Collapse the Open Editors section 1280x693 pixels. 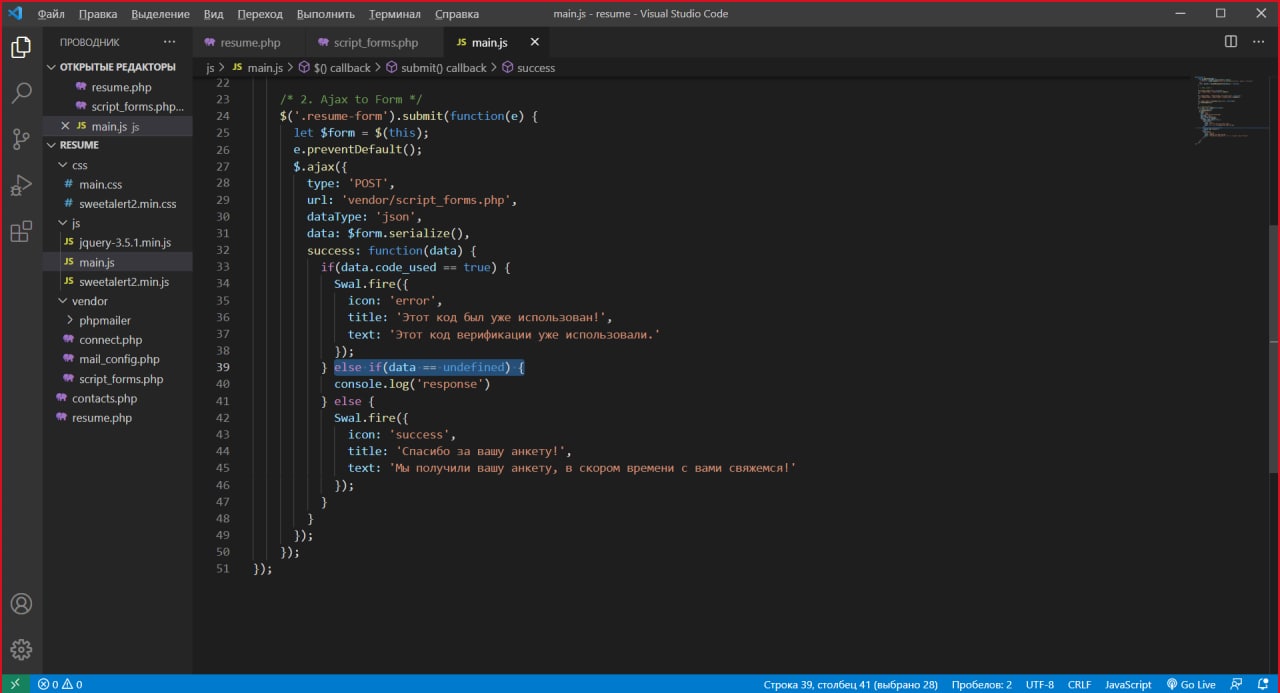click(52, 67)
